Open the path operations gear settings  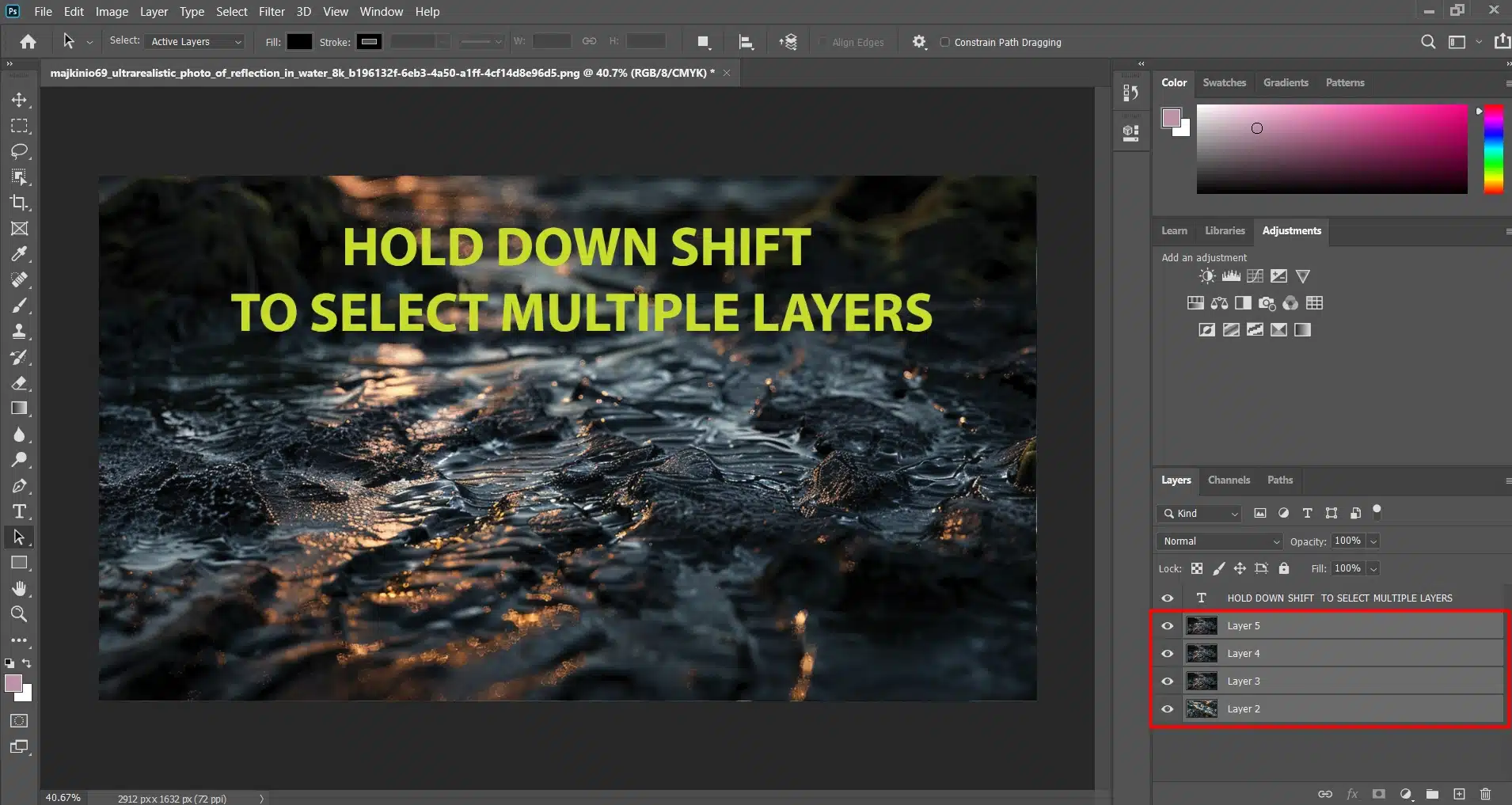tap(919, 42)
